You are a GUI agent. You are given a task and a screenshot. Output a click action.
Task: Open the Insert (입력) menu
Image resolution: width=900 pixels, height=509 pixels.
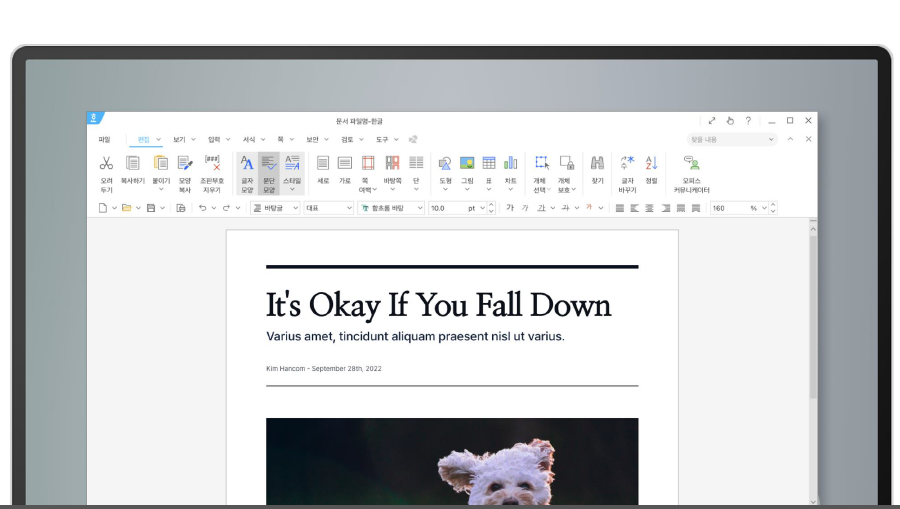click(x=214, y=139)
